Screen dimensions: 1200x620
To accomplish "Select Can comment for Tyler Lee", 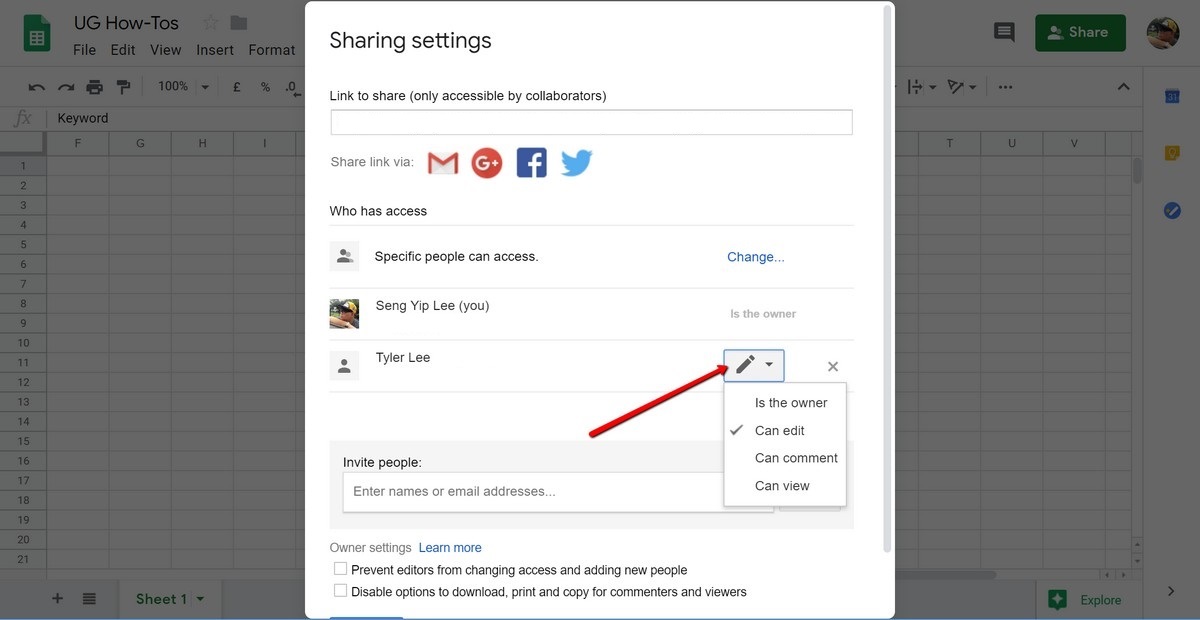I will (x=795, y=457).
